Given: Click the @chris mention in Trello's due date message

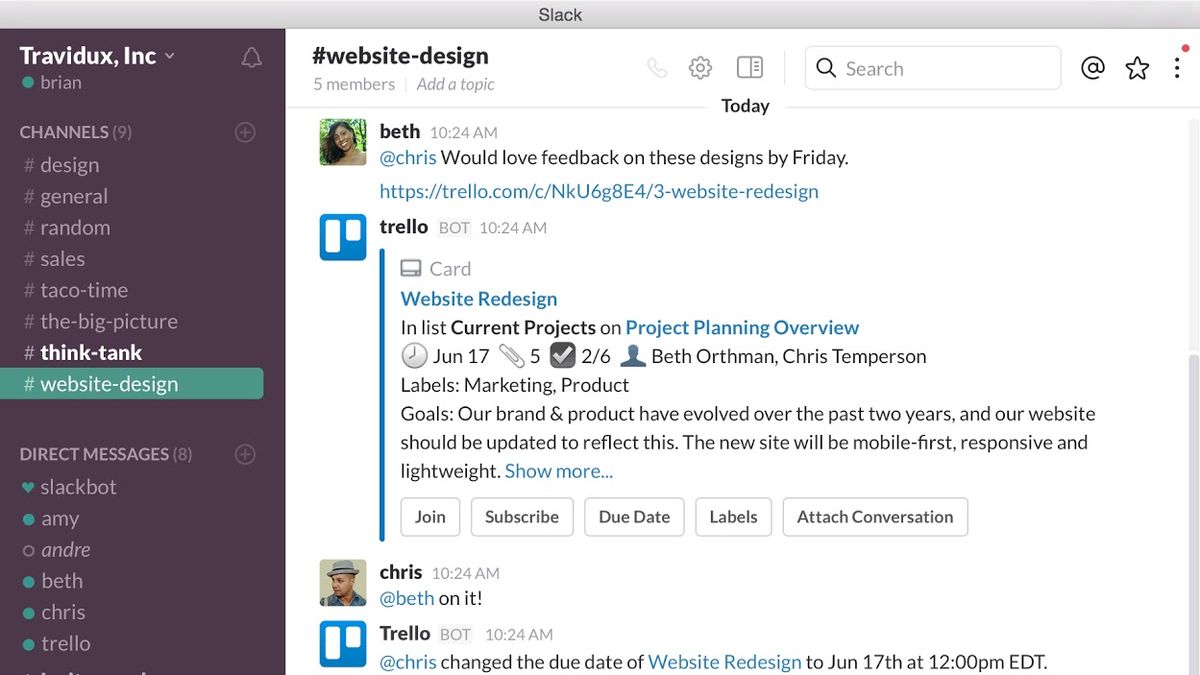Looking at the screenshot, I should (x=408, y=662).
